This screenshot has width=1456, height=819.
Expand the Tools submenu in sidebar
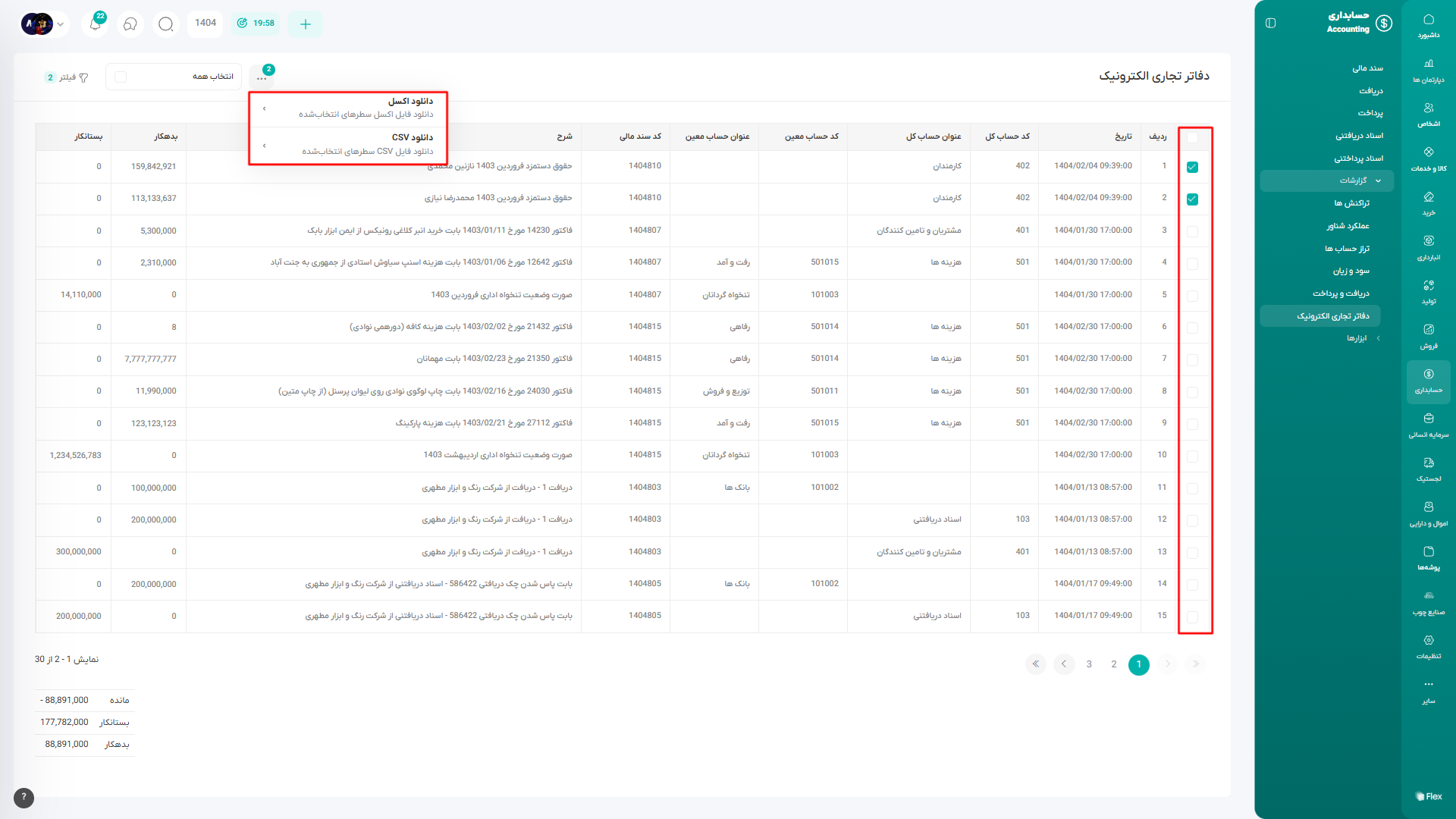tap(1378, 338)
